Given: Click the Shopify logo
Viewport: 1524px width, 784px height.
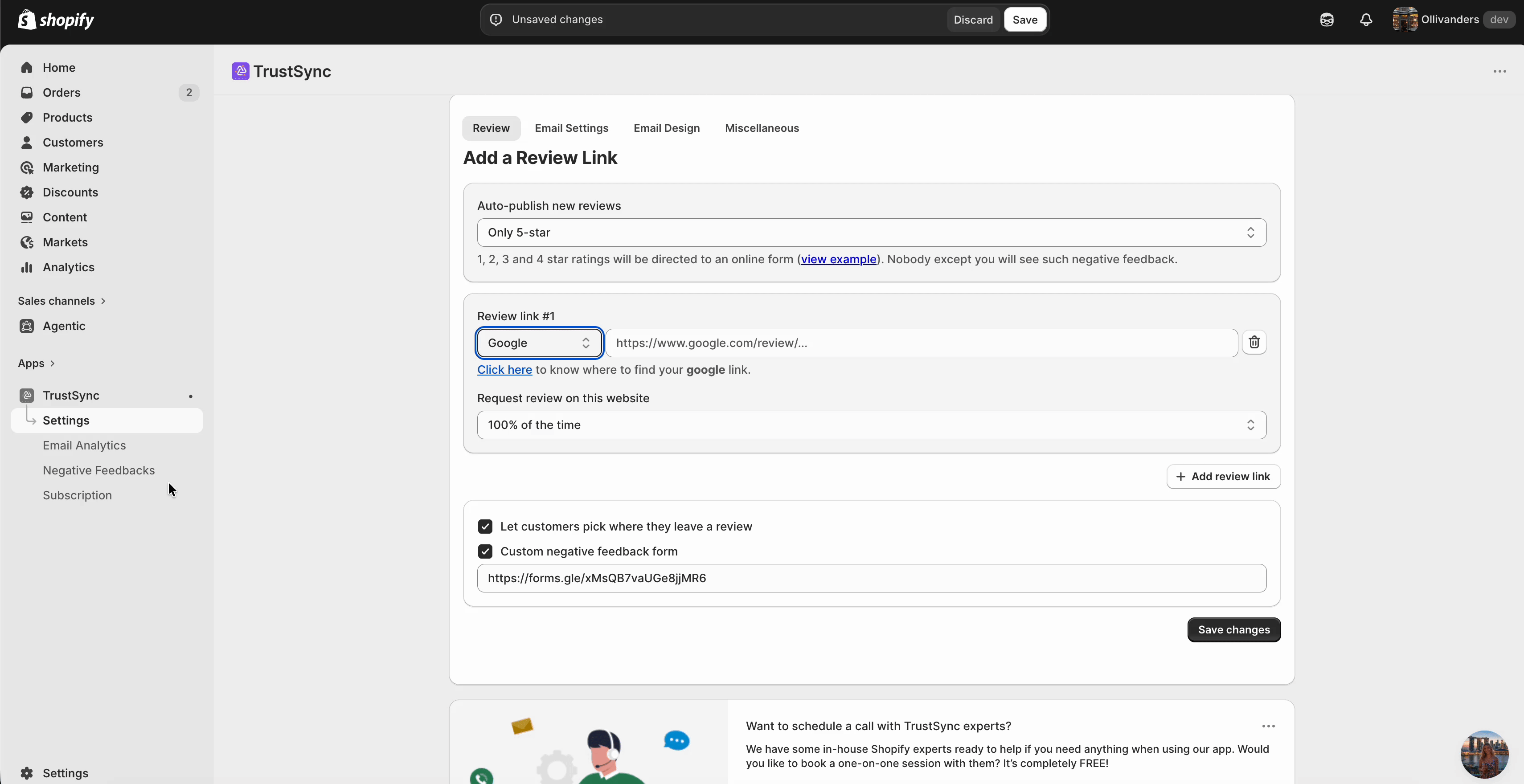Looking at the screenshot, I should (x=56, y=20).
